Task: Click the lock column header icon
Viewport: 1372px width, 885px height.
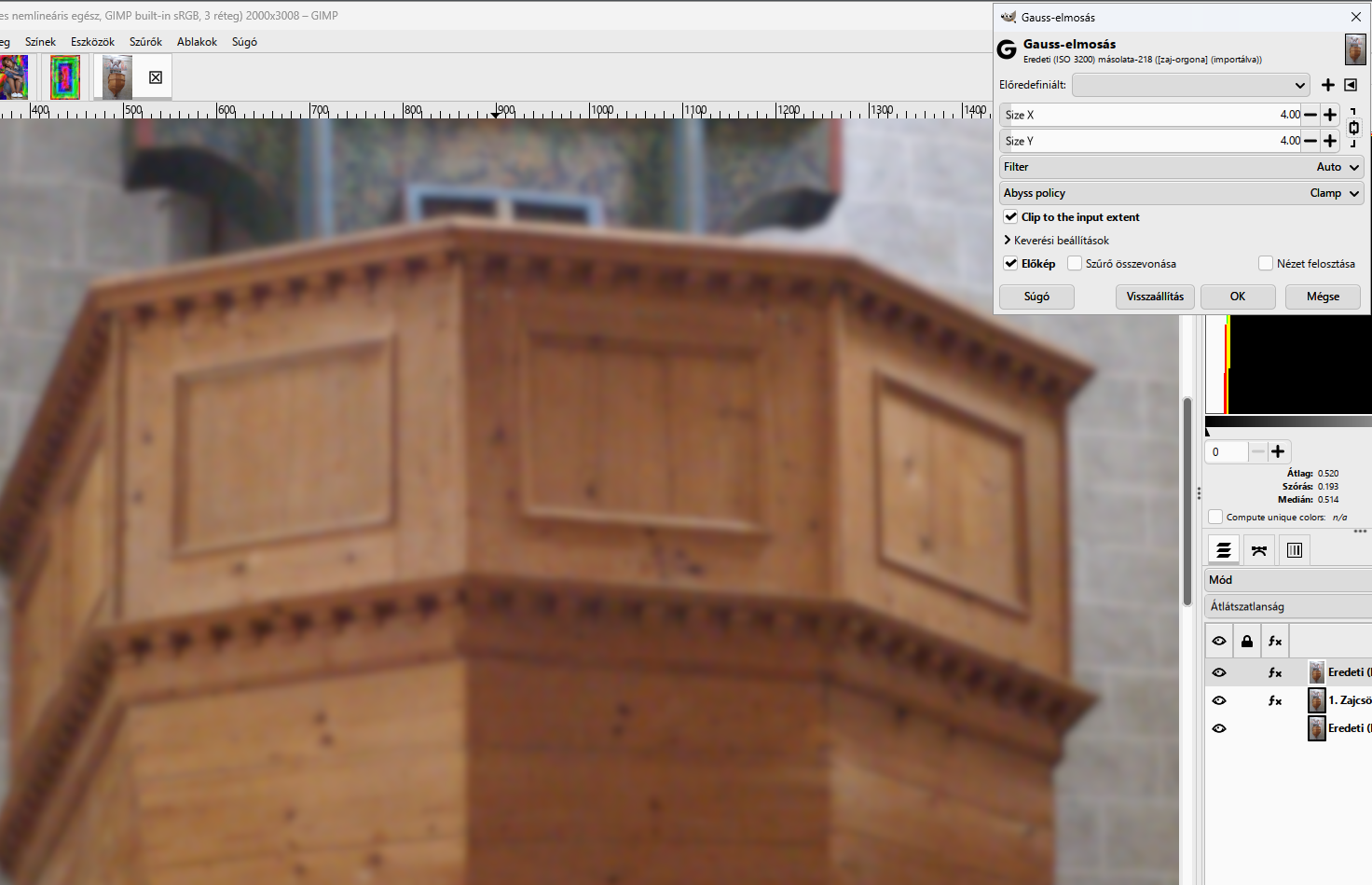Action: point(1247,641)
